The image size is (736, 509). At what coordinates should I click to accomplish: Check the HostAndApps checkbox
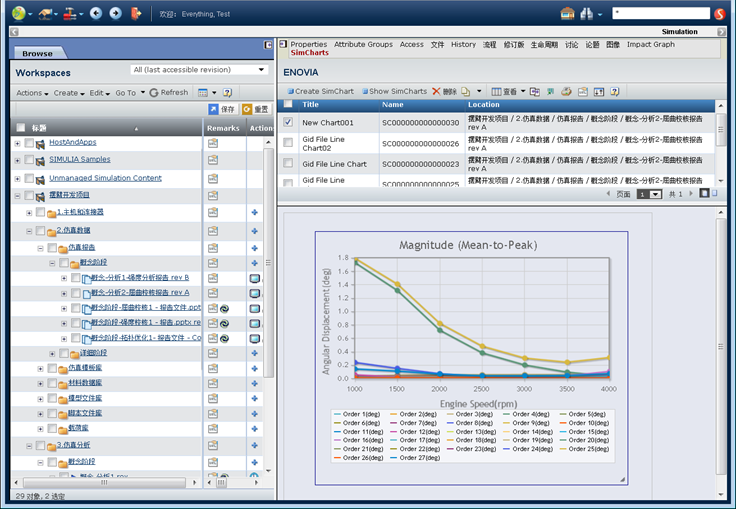29,142
